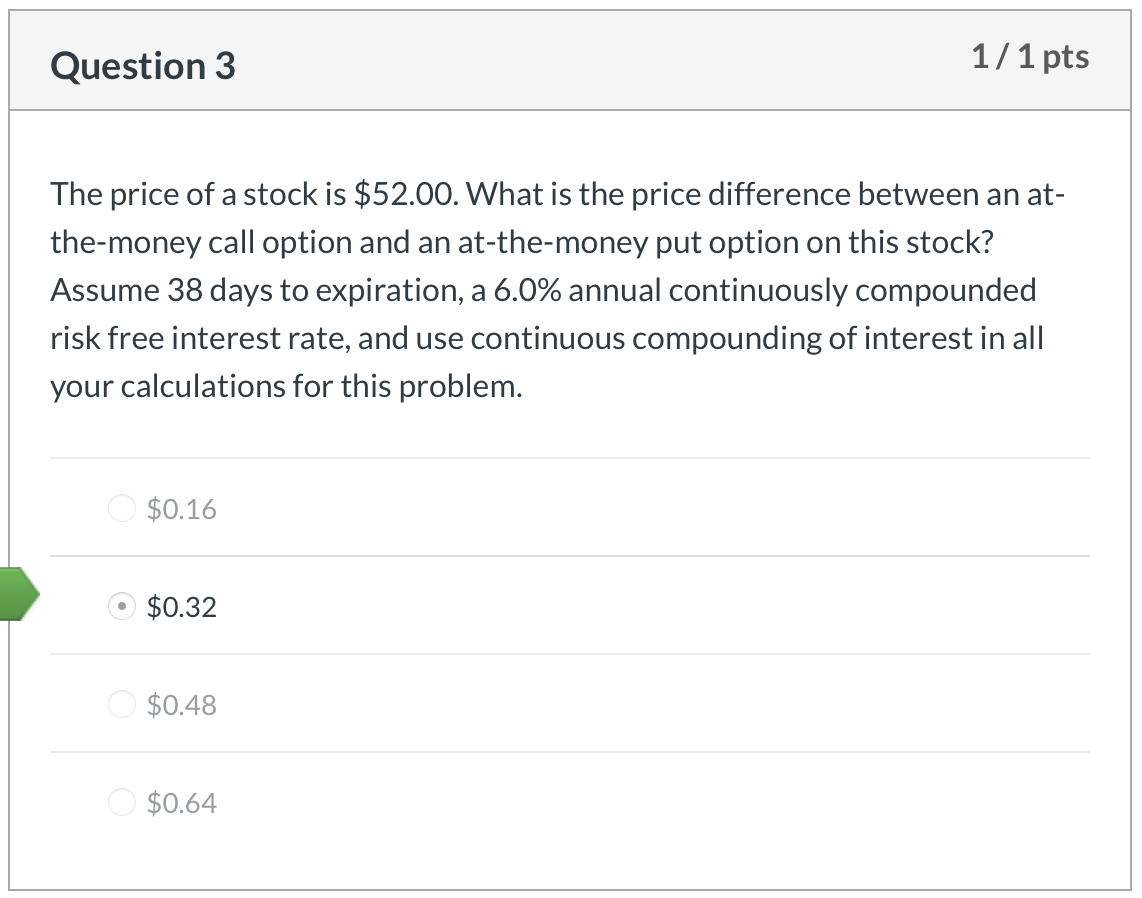
Task: Click the empty radio circle beside $0.16
Action: (x=121, y=508)
